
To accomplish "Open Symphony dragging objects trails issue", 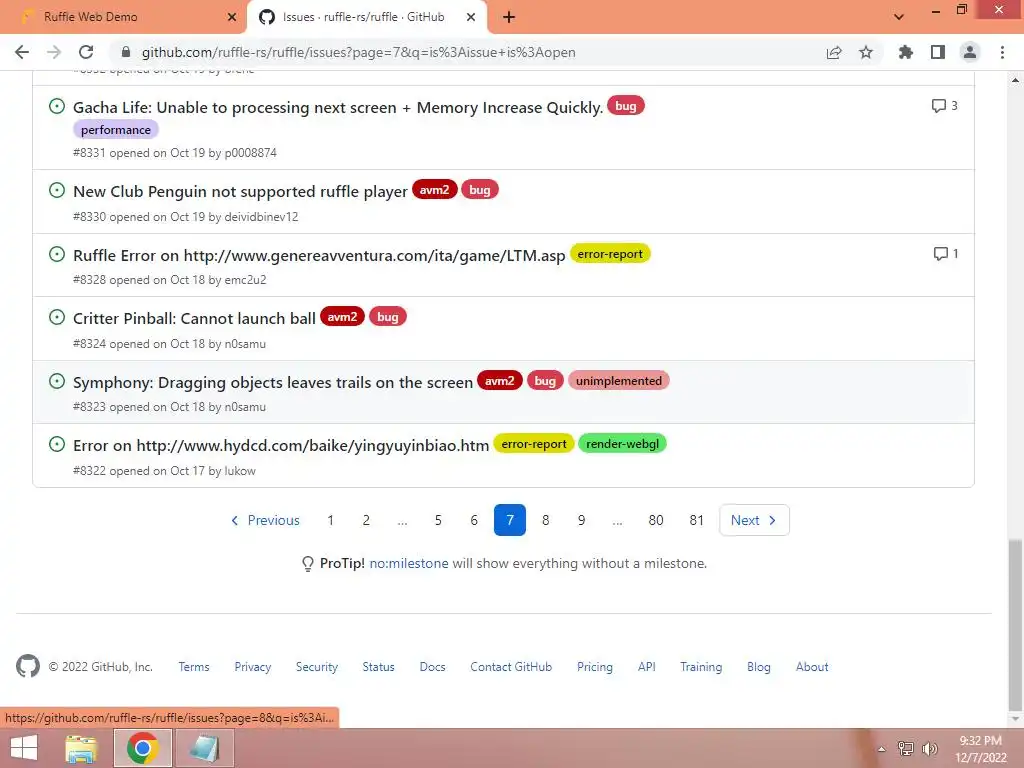I will coord(273,383).
